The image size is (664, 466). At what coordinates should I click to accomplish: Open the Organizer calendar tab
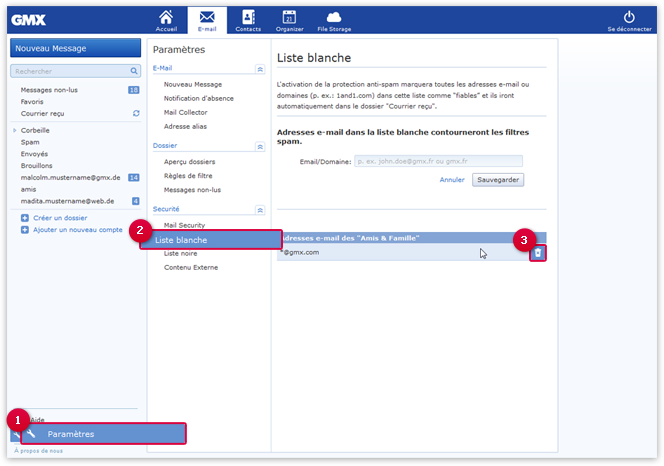(x=290, y=20)
